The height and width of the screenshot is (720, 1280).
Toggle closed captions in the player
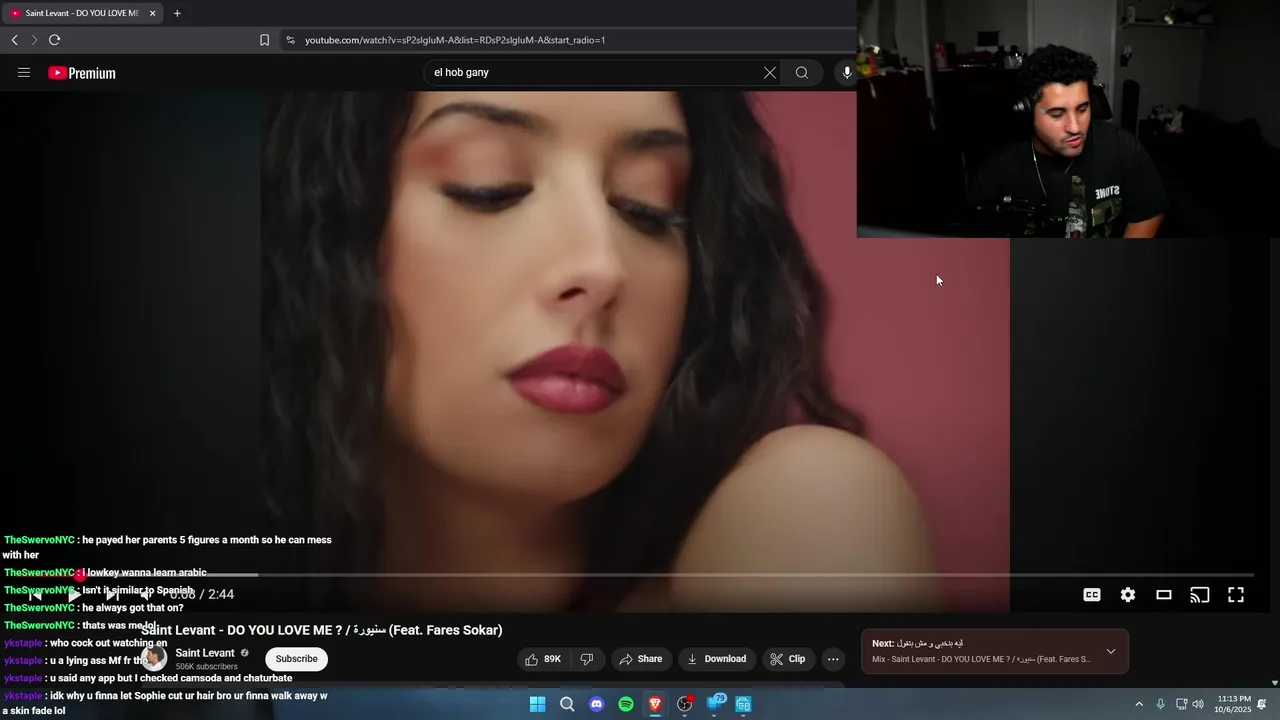coord(1092,595)
